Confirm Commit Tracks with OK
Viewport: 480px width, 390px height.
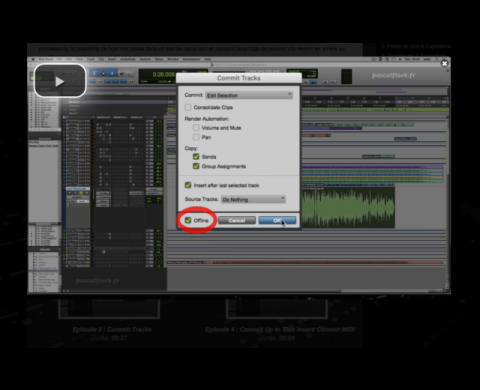277,220
